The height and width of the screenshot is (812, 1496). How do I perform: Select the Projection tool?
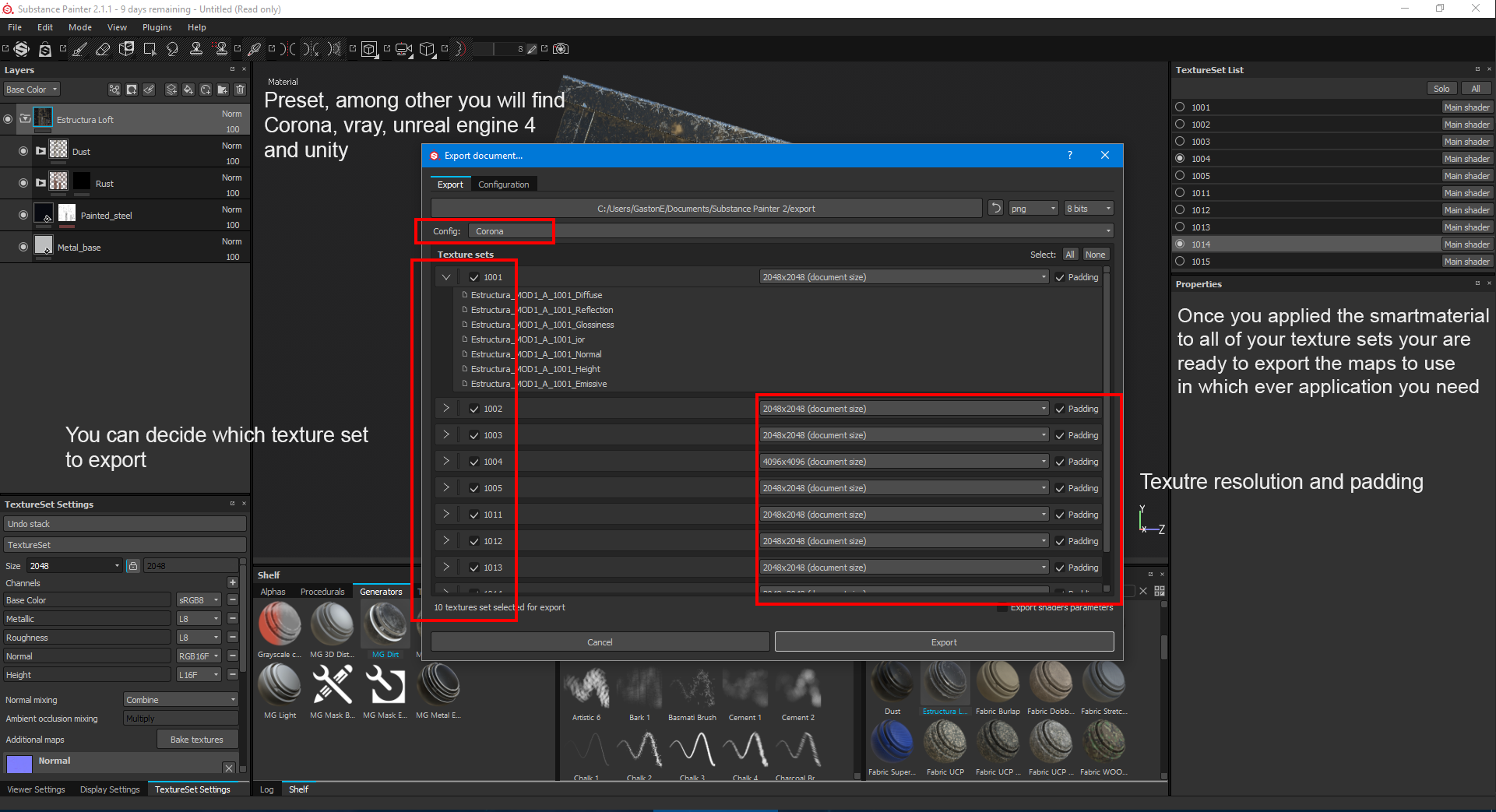(x=126, y=49)
